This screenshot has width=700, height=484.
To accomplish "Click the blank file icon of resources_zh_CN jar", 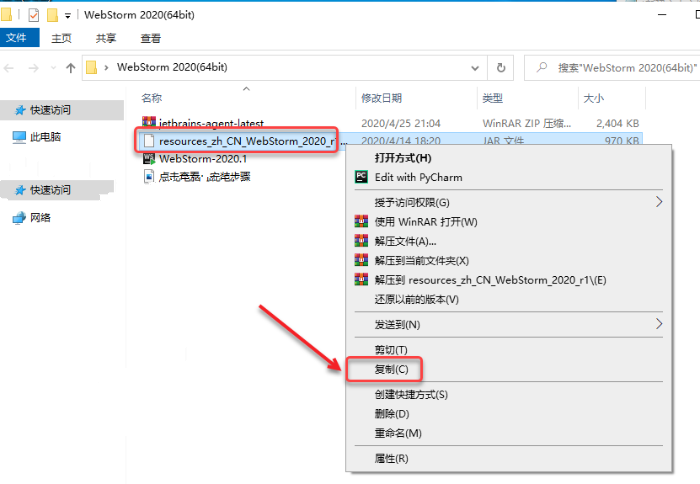I will click(149, 141).
